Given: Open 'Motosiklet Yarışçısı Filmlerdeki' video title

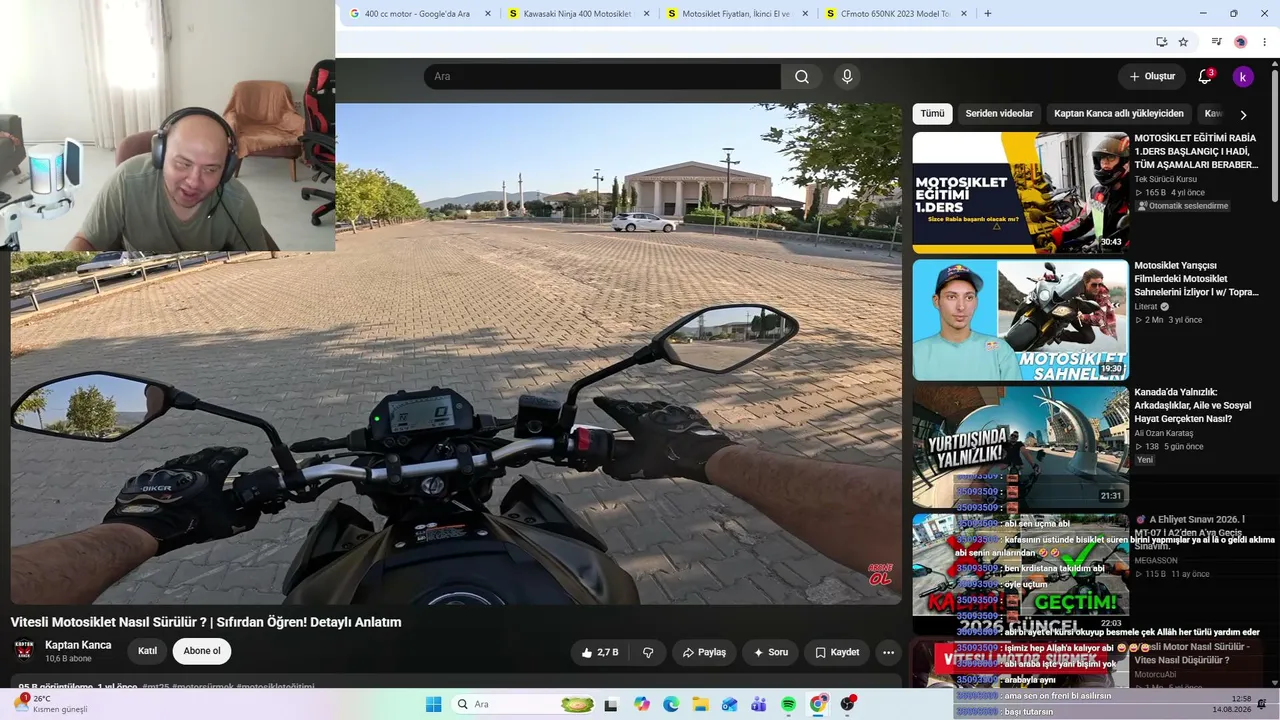Looking at the screenshot, I should point(1197,279).
